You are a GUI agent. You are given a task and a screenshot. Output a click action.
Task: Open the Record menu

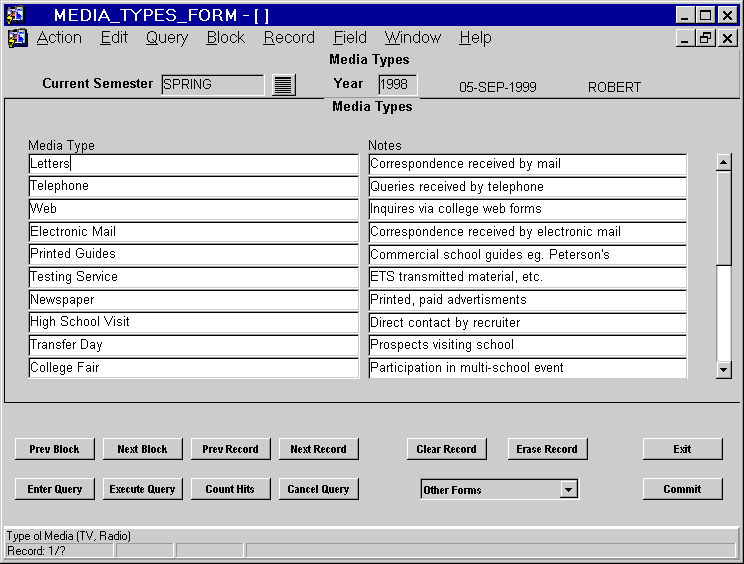(x=289, y=37)
